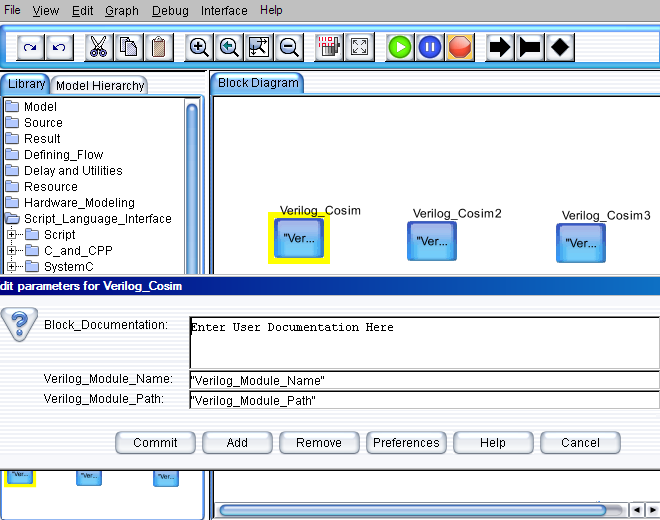Pause simulation with the blue pause button
The width and height of the screenshot is (660, 520).
pyautogui.click(x=430, y=47)
